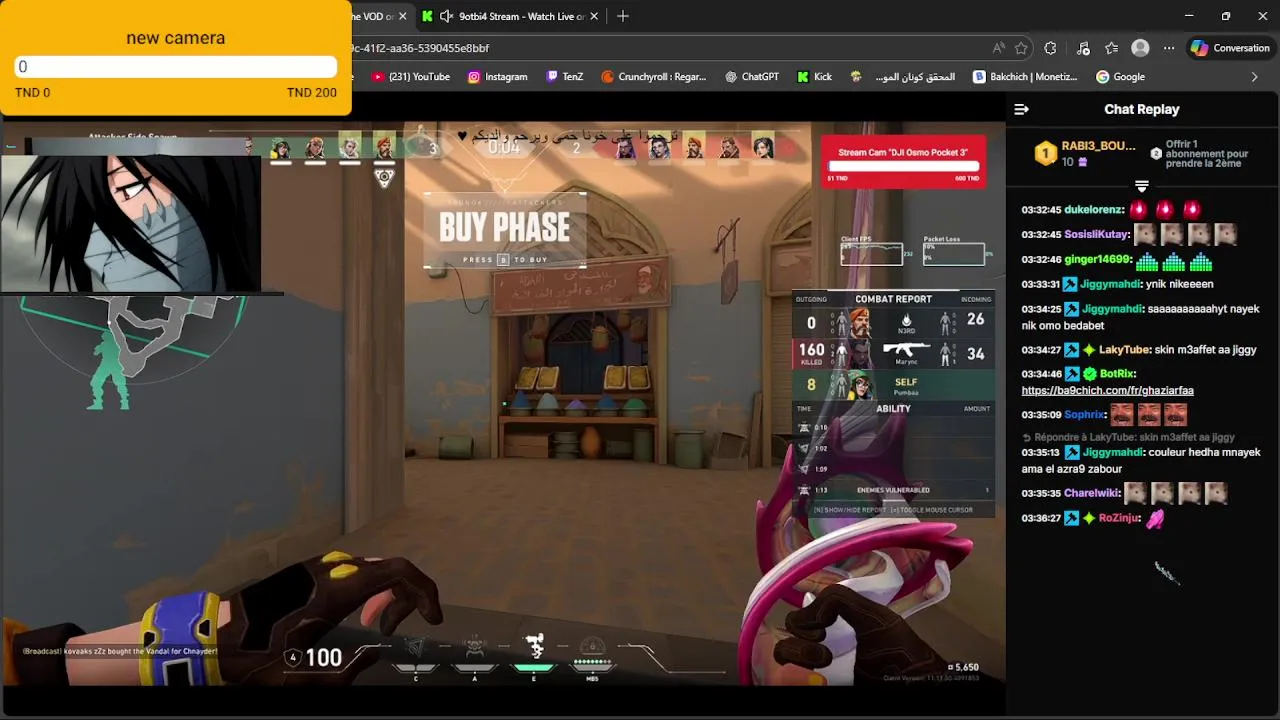Click the BUY PHASE banner in video
Image resolution: width=1280 pixels, height=720 pixels.
pyautogui.click(x=504, y=229)
